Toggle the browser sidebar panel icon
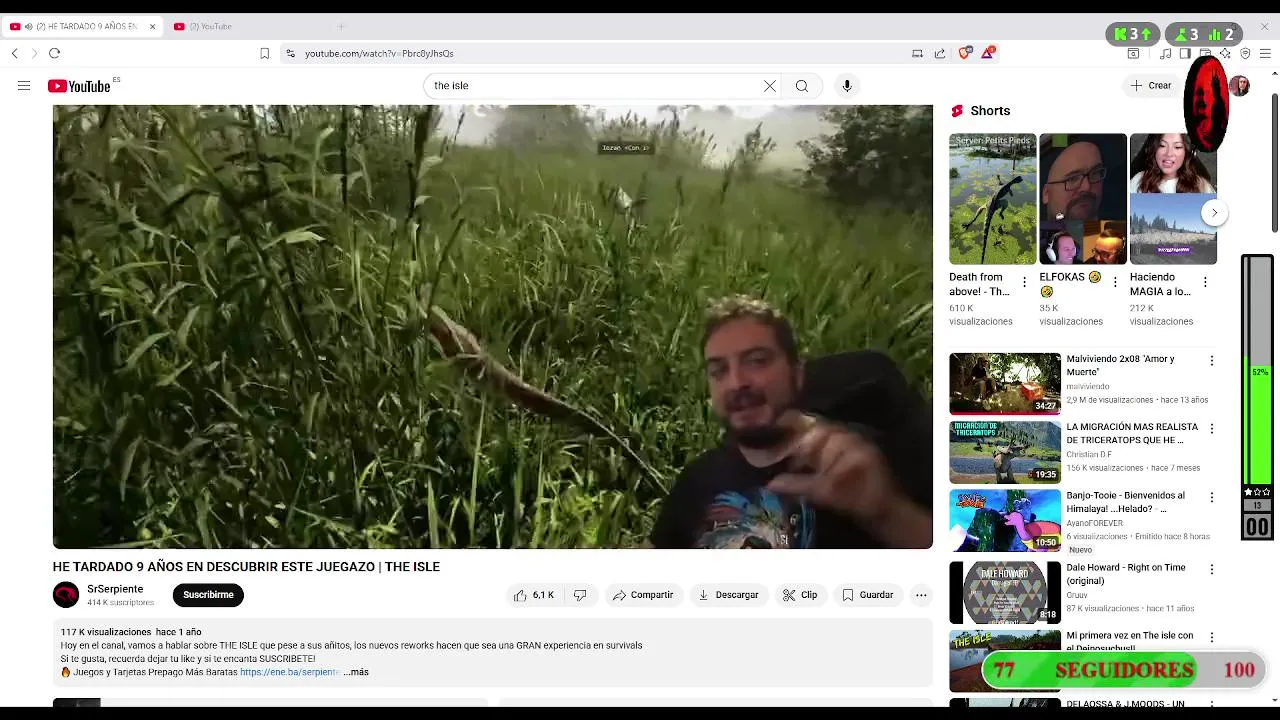Viewport: 1280px width, 720px height. click(x=1185, y=54)
